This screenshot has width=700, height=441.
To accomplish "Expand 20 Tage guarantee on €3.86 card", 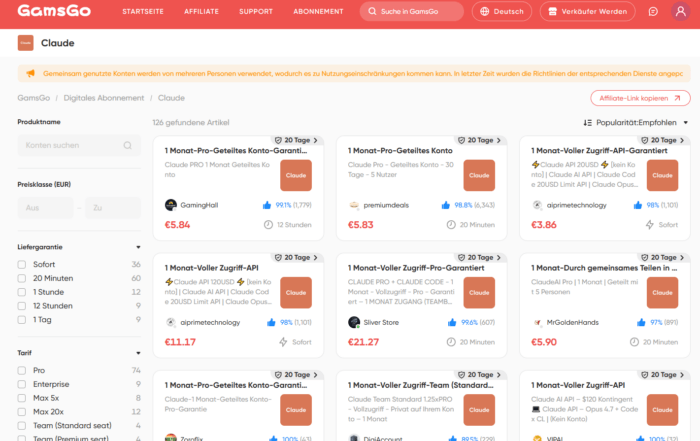I will (x=663, y=140).
